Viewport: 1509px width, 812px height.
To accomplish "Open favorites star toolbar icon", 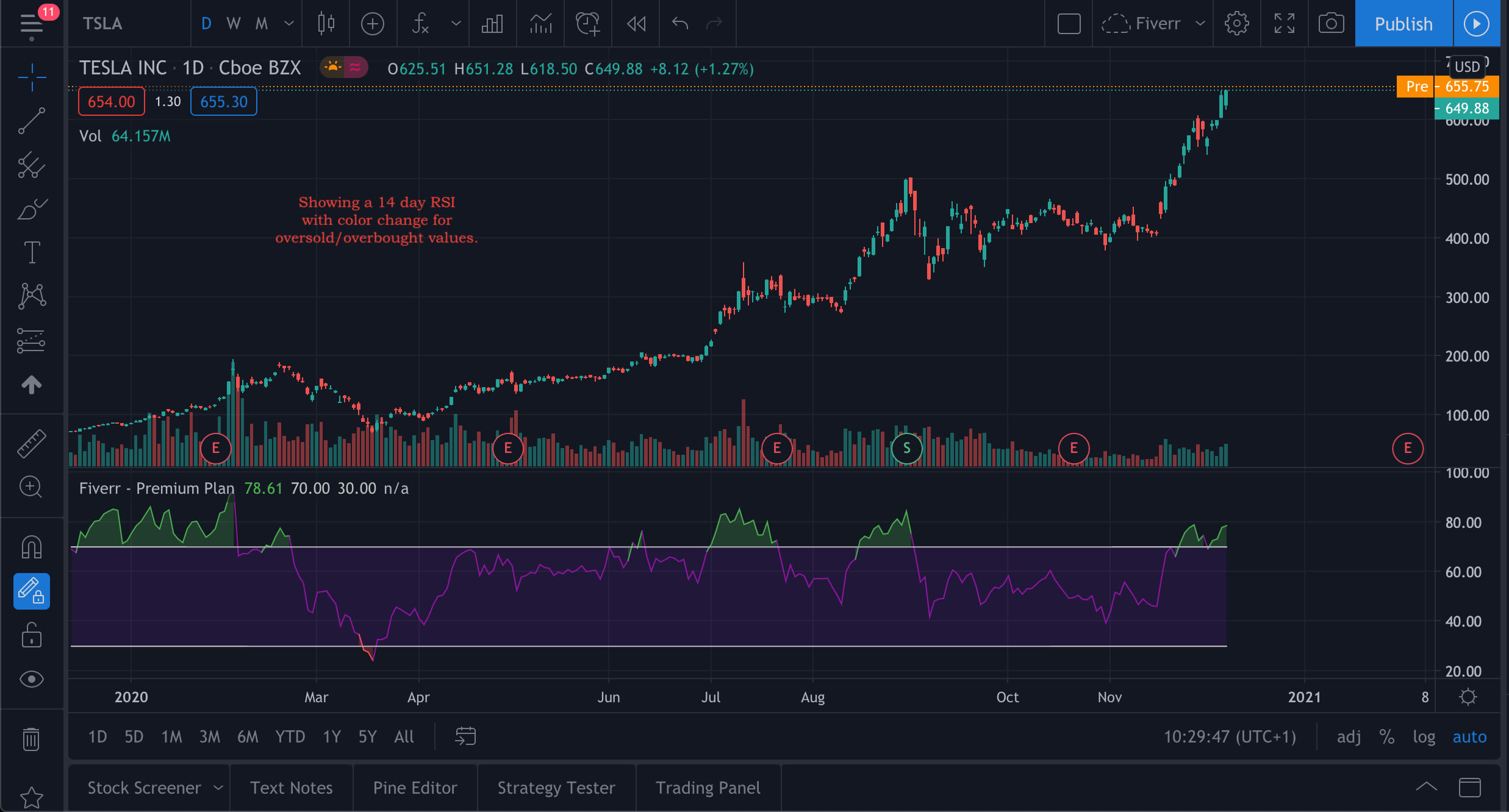I will coord(32,797).
